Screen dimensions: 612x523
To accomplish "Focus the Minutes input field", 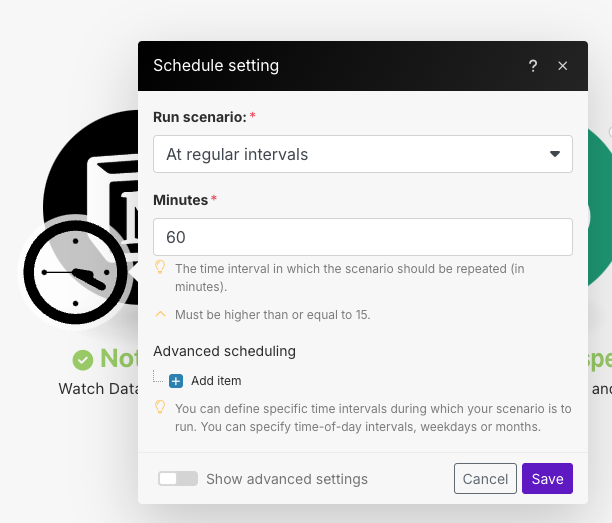I will (x=362, y=237).
